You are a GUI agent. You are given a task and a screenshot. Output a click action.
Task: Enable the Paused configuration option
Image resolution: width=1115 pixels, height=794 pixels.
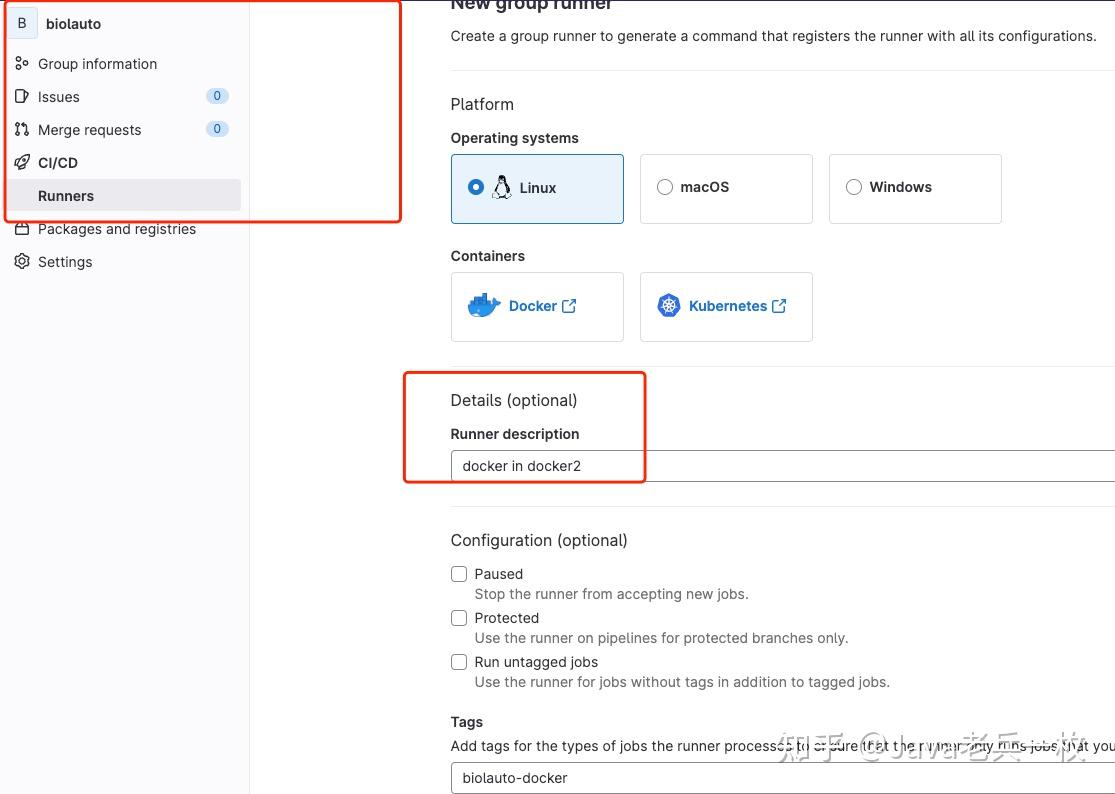click(459, 574)
